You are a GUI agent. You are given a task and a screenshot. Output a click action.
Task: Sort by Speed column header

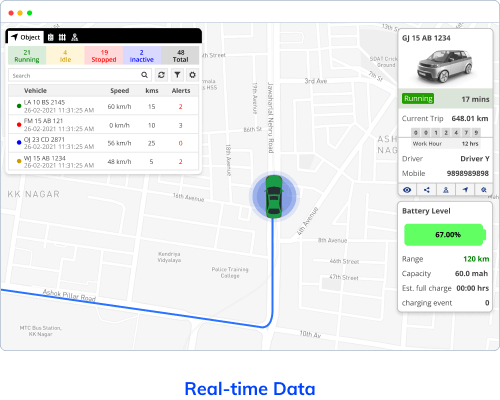[x=120, y=91]
